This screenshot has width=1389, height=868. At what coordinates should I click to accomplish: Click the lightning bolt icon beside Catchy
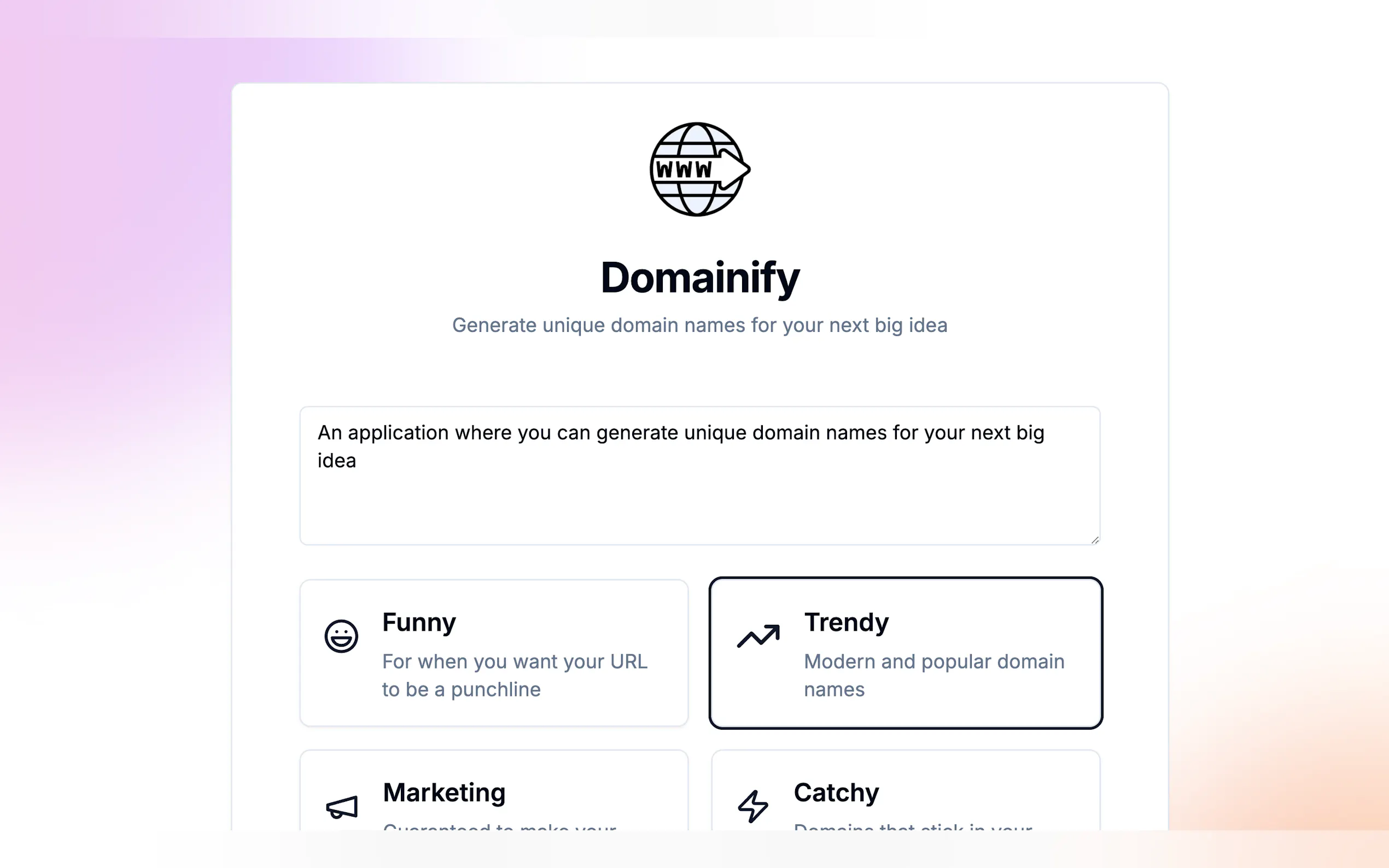[x=753, y=807]
